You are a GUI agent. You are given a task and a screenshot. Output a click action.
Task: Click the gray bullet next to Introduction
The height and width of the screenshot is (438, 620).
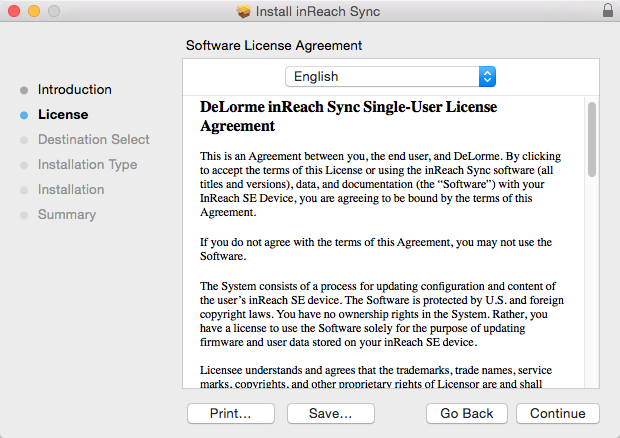point(24,90)
